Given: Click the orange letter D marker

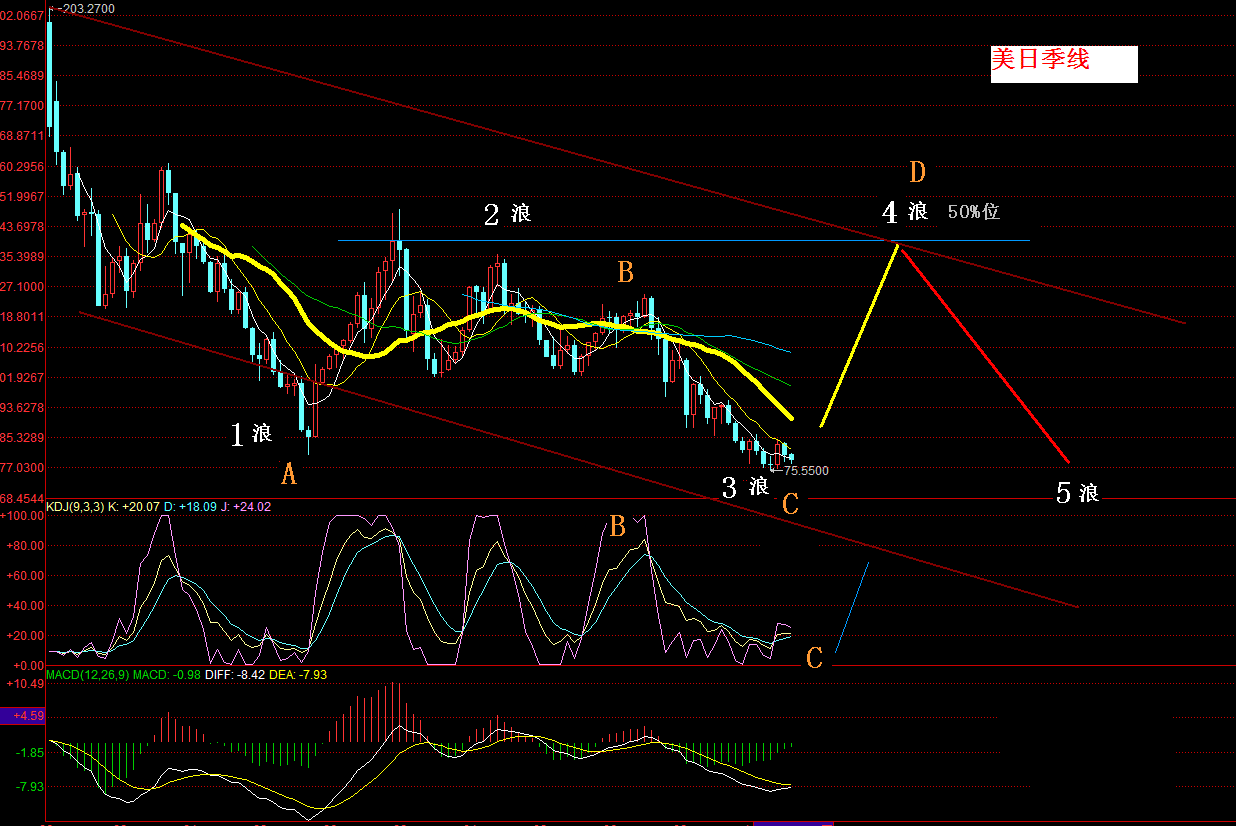Looking at the screenshot, I should 918,172.
